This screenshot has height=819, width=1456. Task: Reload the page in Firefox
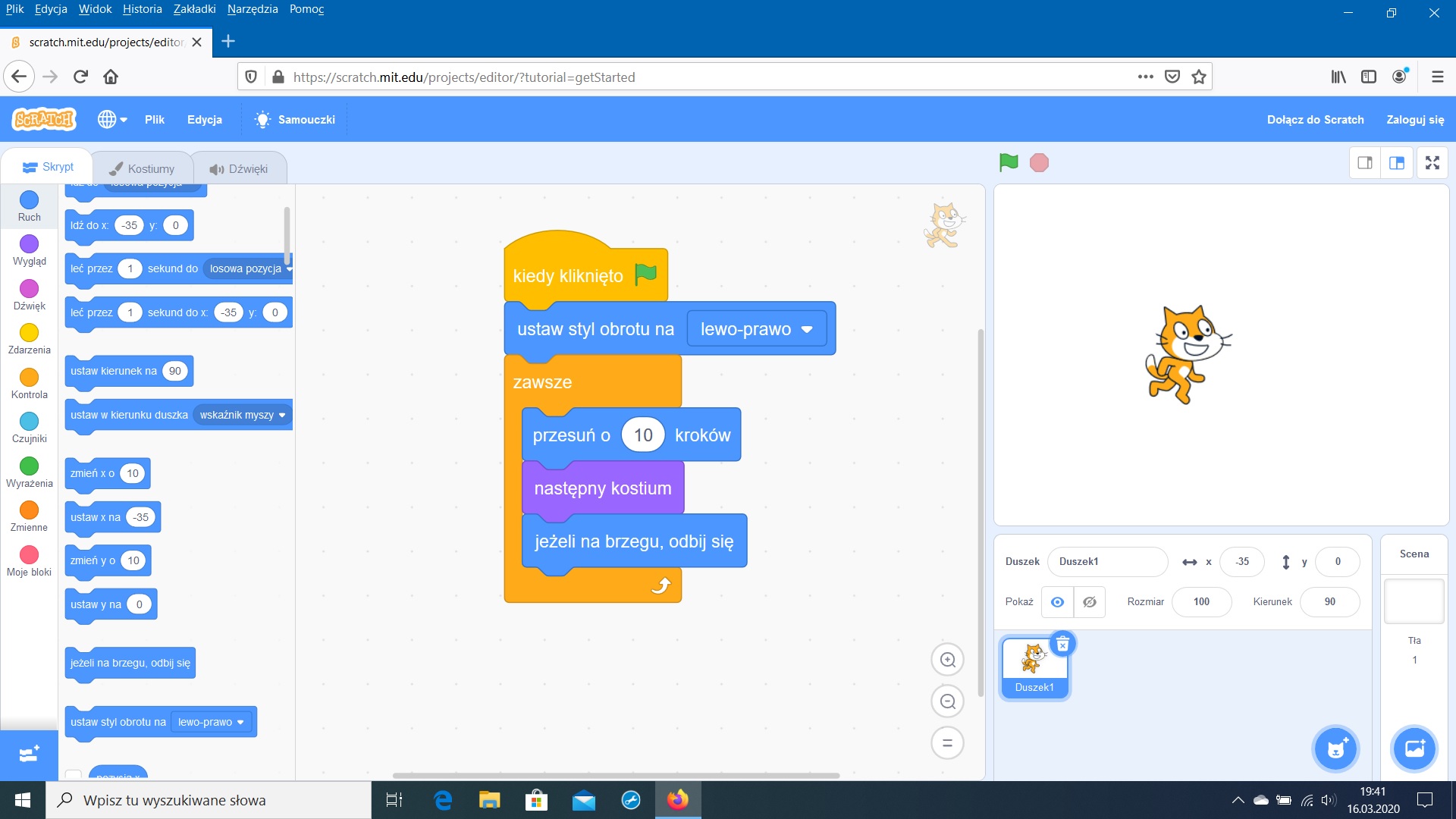point(80,77)
